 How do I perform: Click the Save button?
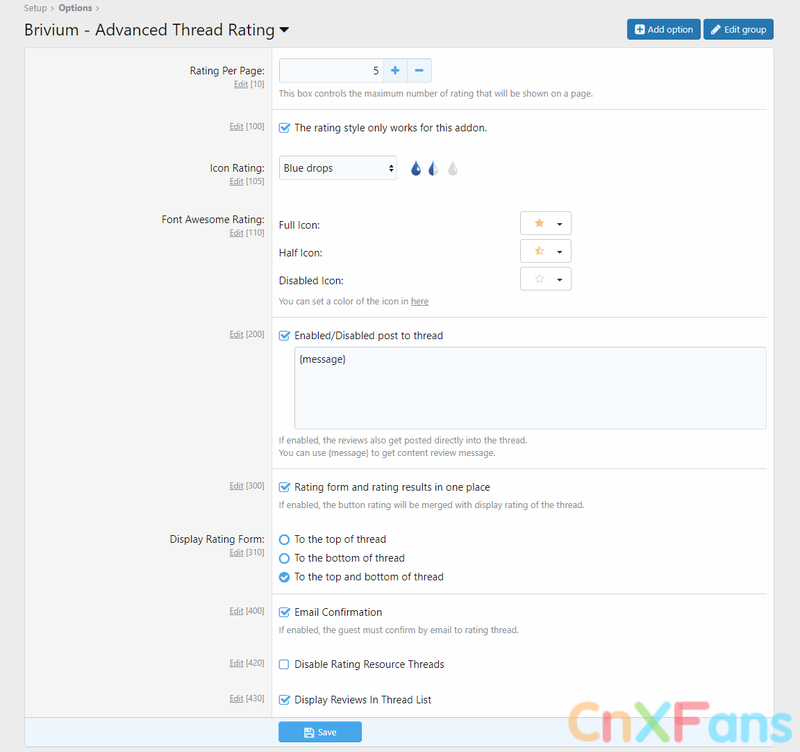pos(320,732)
